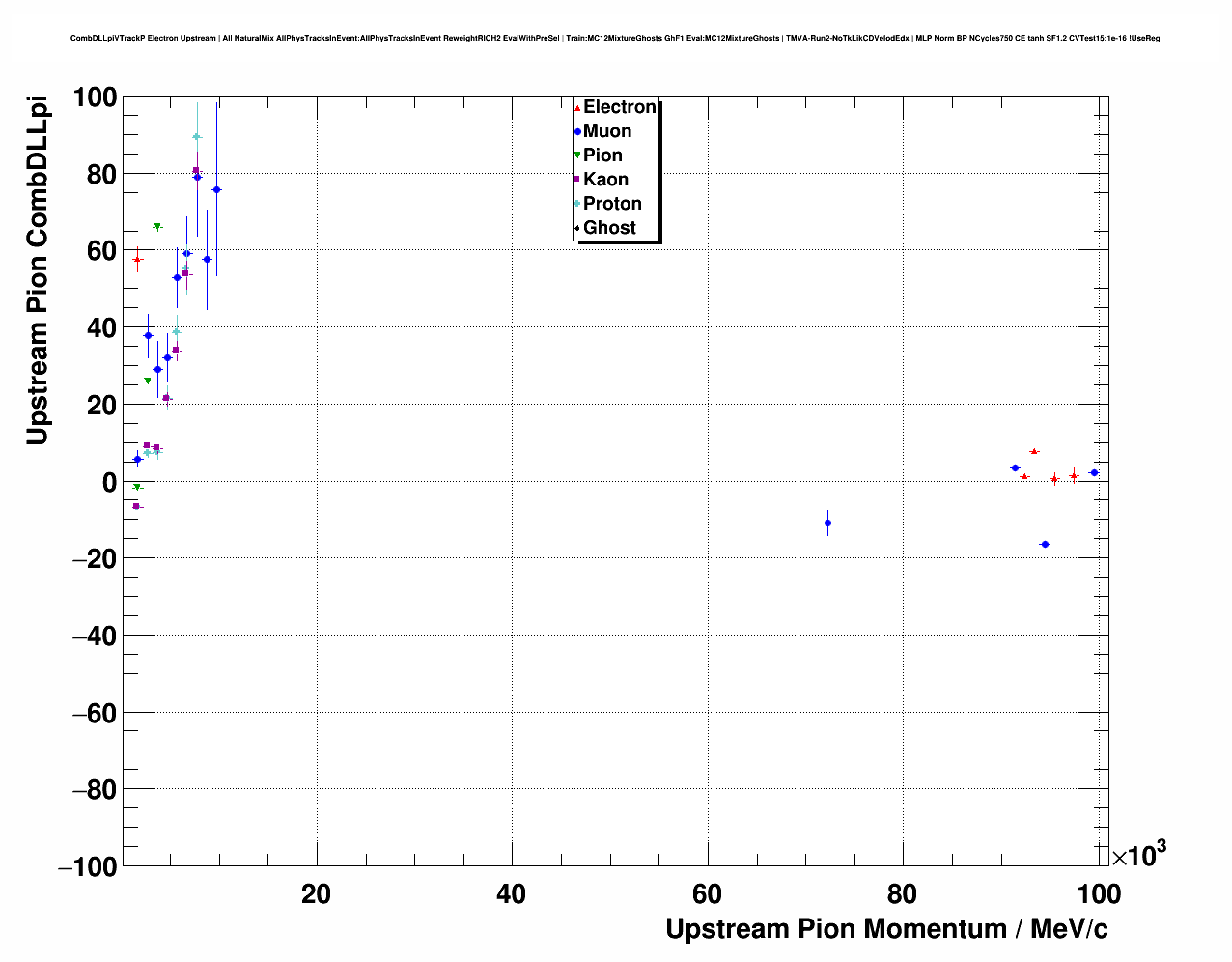Click the leftmost red Electron point near 57
This screenshot has height=962, width=1232.
[138, 260]
